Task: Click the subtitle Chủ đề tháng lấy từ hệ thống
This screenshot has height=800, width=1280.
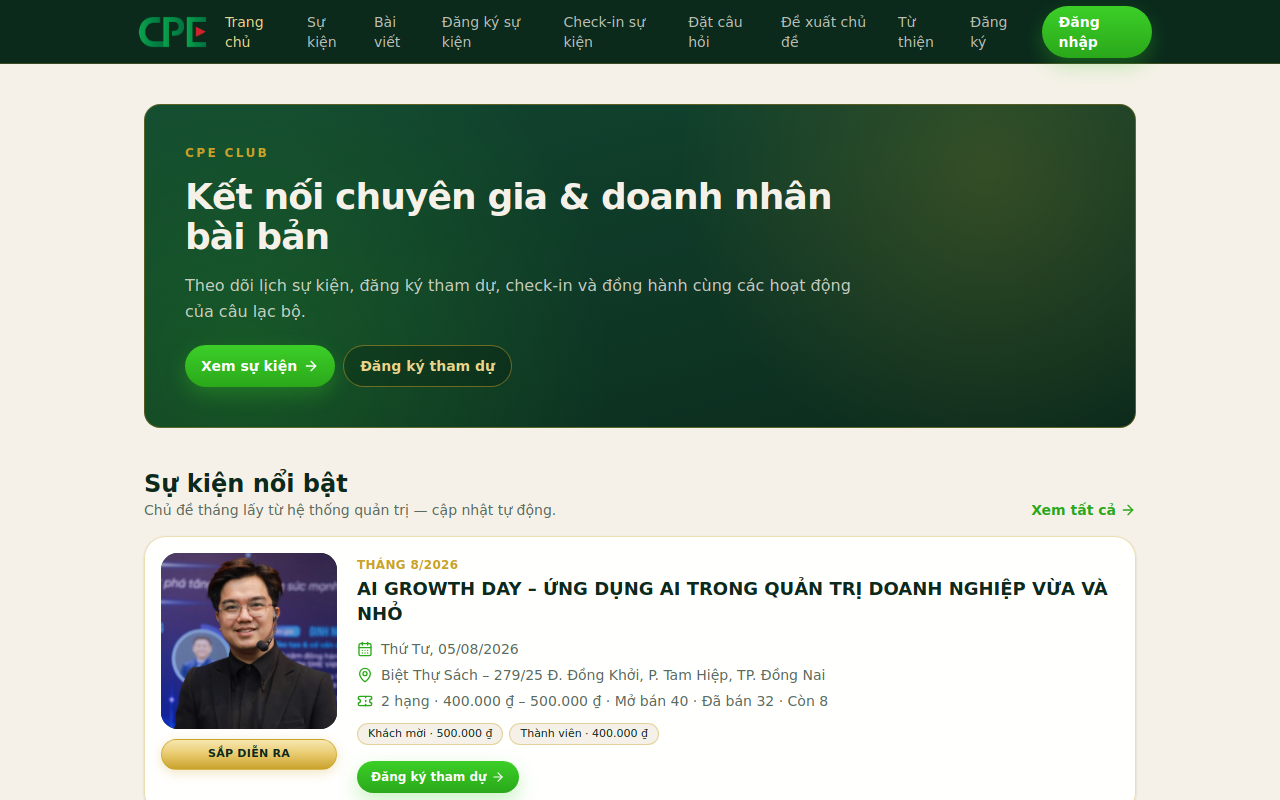Action: click(350, 510)
